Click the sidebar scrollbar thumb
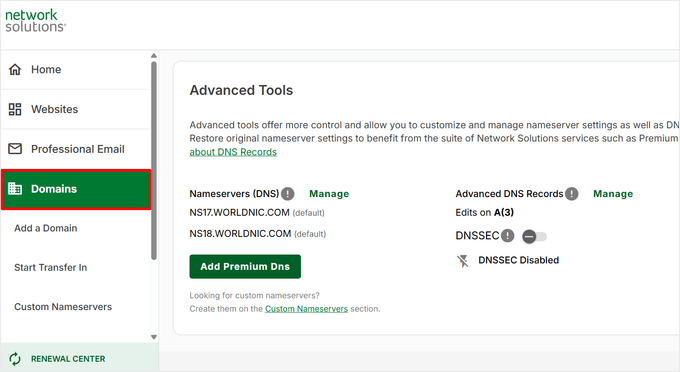 tap(154, 160)
